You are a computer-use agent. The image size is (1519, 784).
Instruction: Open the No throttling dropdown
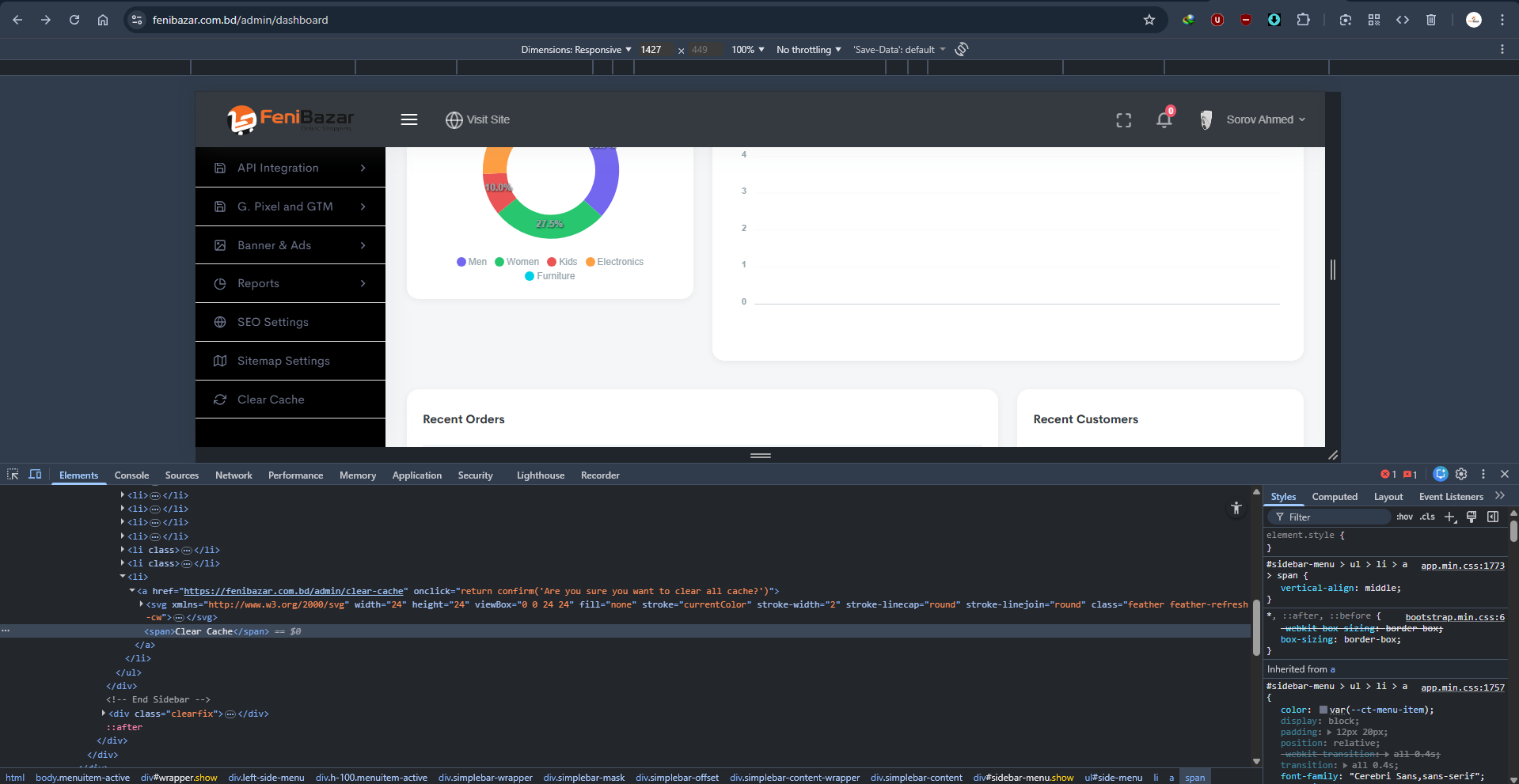pos(809,50)
